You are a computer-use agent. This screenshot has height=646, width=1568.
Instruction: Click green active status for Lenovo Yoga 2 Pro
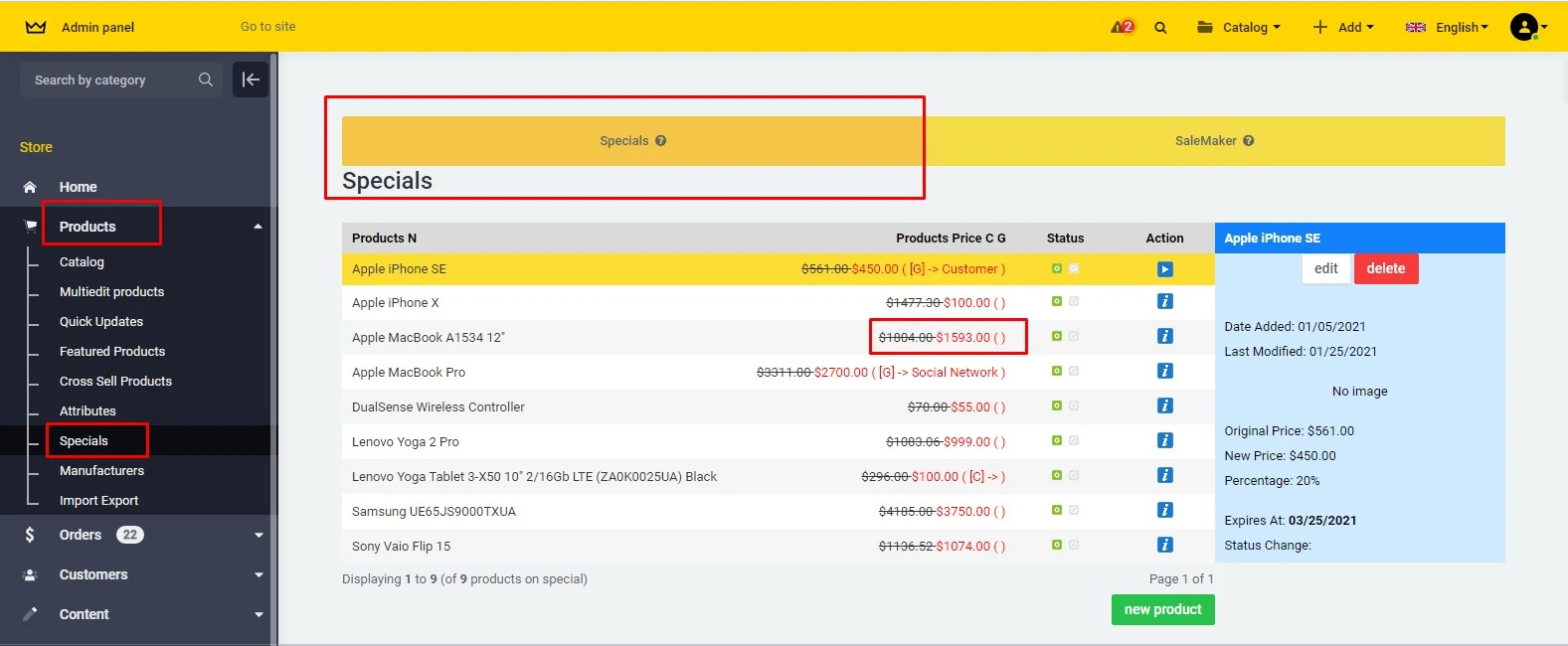tap(1057, 441)
